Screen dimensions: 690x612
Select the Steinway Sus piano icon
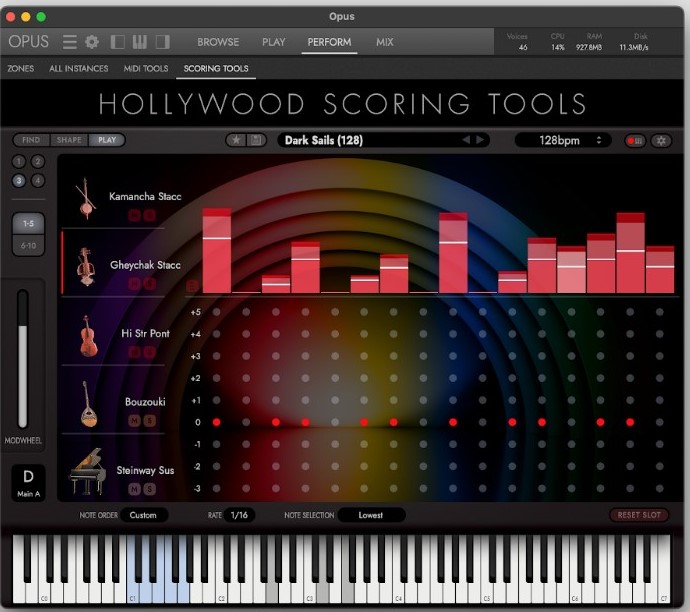click(x=88, y=472)
